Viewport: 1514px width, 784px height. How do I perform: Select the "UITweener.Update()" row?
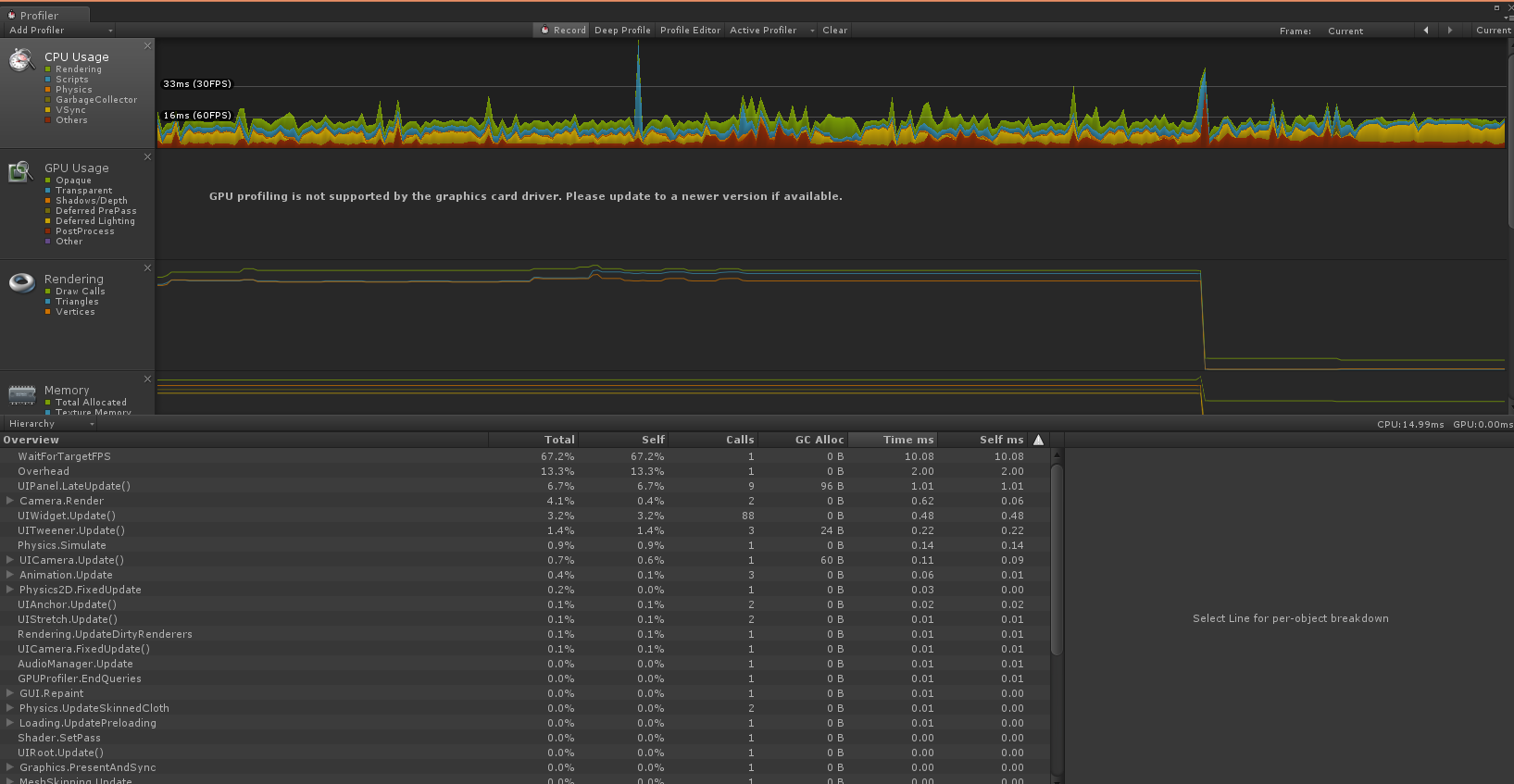point(525,530)
